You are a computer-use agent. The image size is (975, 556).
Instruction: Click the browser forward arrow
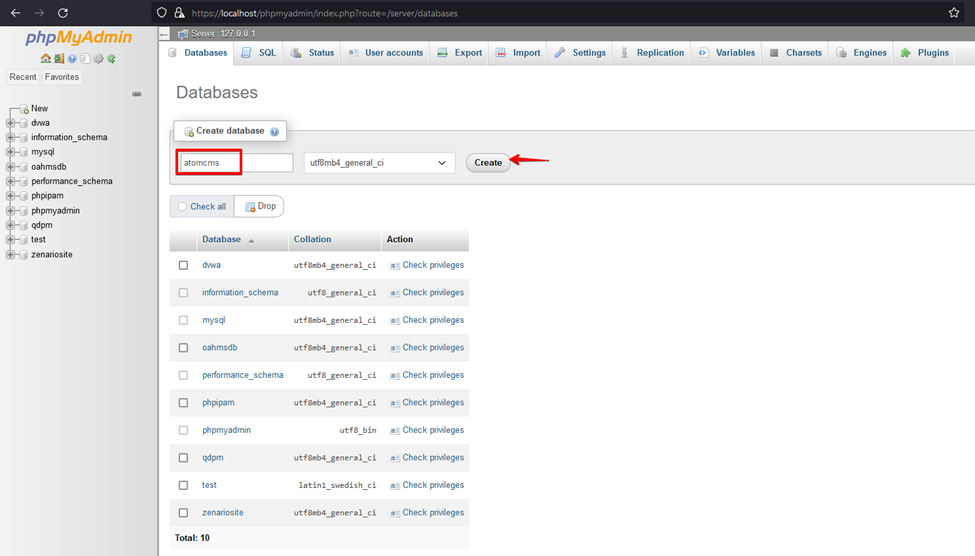[39, 12]
